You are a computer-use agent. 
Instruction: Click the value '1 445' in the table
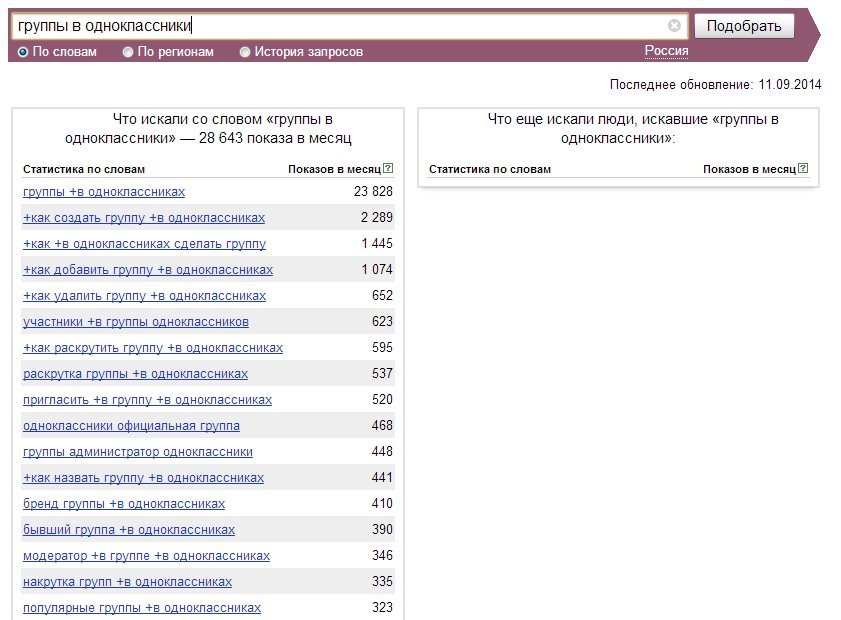click(377, 243)
